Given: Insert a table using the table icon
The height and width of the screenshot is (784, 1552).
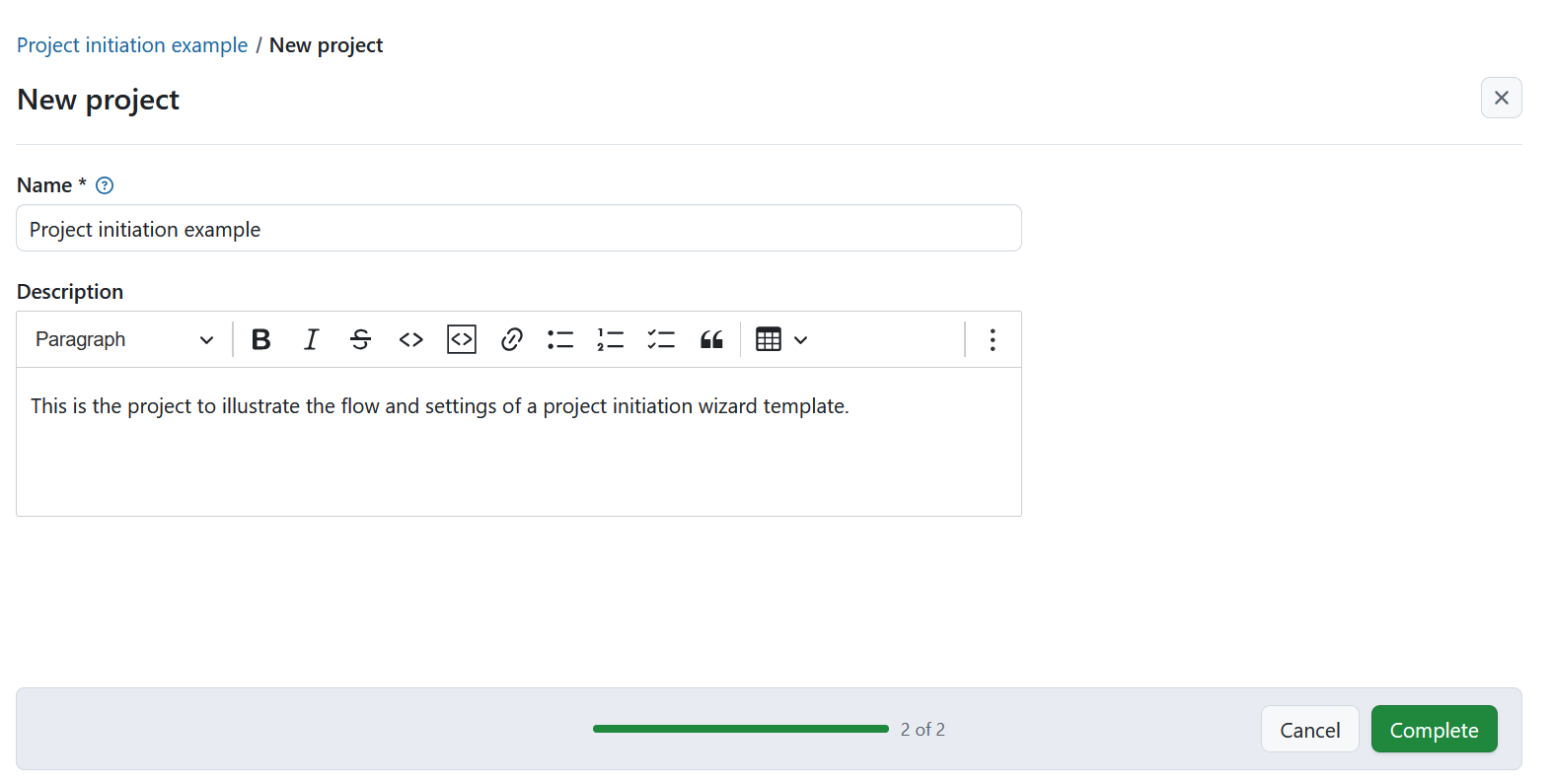Looking at the screenshot, I should (769, 339).
